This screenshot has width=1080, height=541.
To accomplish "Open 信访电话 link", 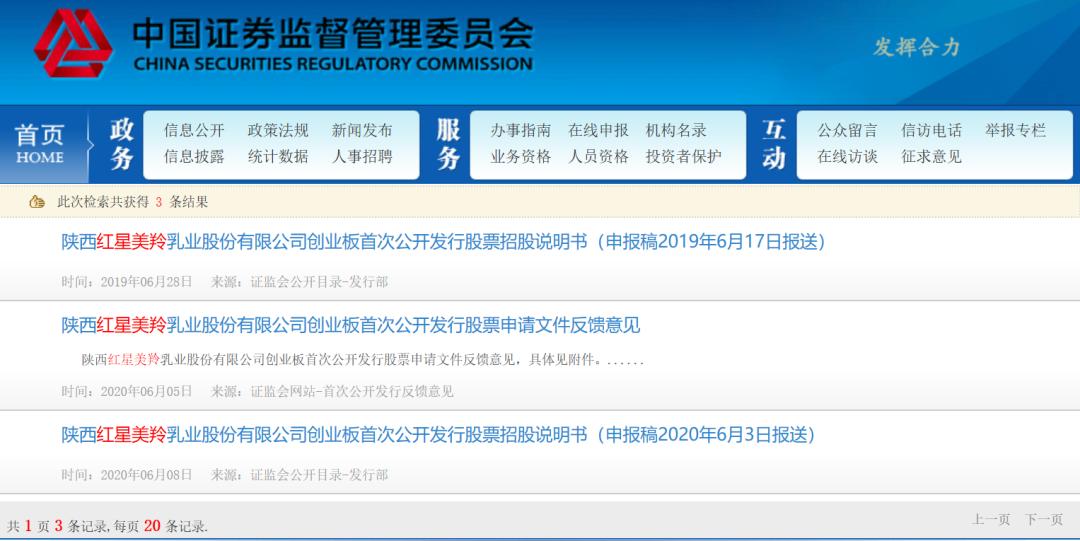I will click(x=932, y=130).
